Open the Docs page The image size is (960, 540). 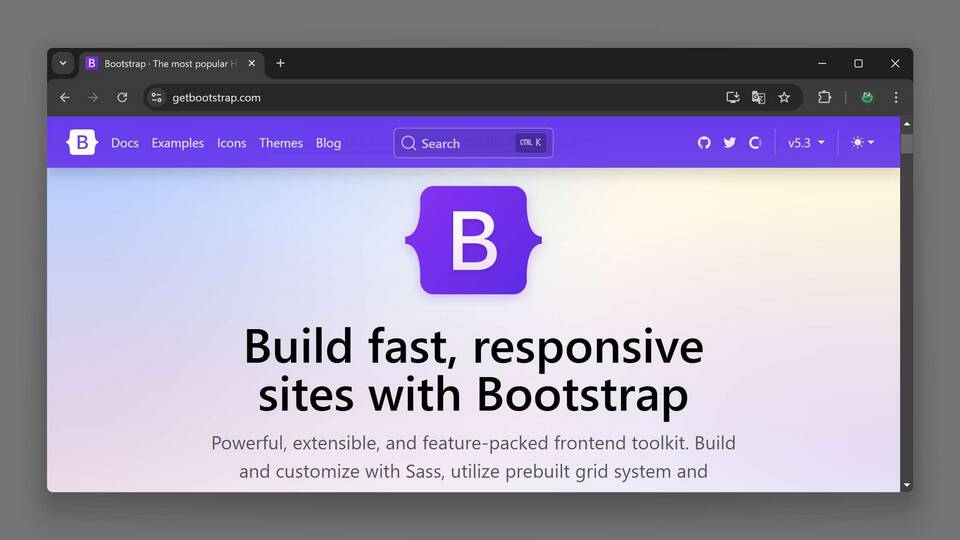click(125, 143)
